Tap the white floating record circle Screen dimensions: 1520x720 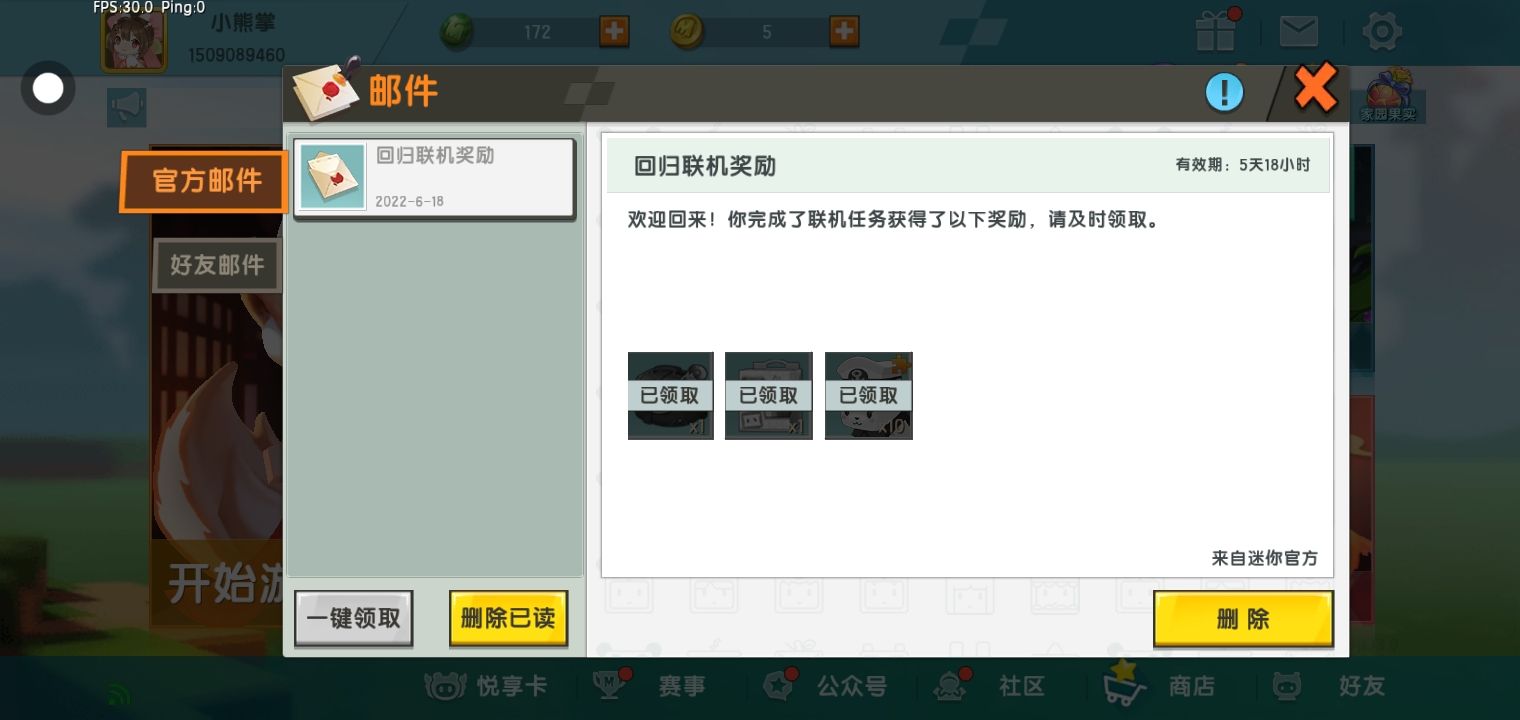(48, 89)
